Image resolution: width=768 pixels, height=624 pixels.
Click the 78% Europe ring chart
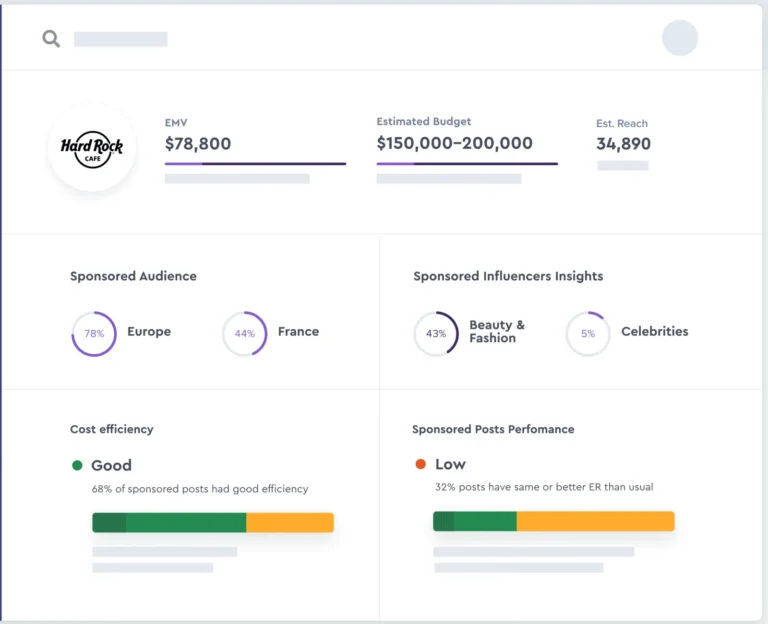tap(94, 334)
